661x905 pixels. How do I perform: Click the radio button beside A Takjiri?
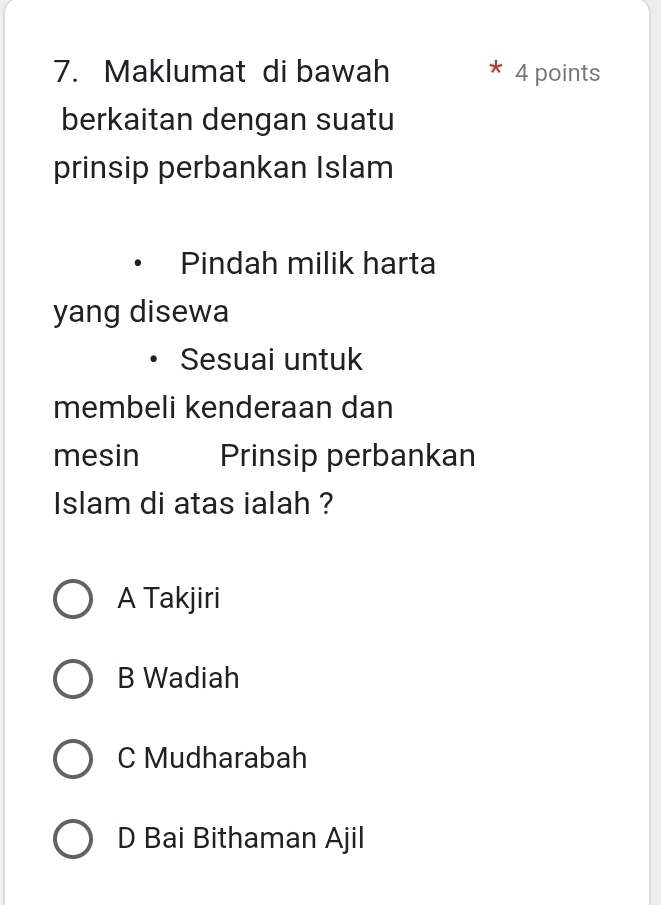pos(73,598)
